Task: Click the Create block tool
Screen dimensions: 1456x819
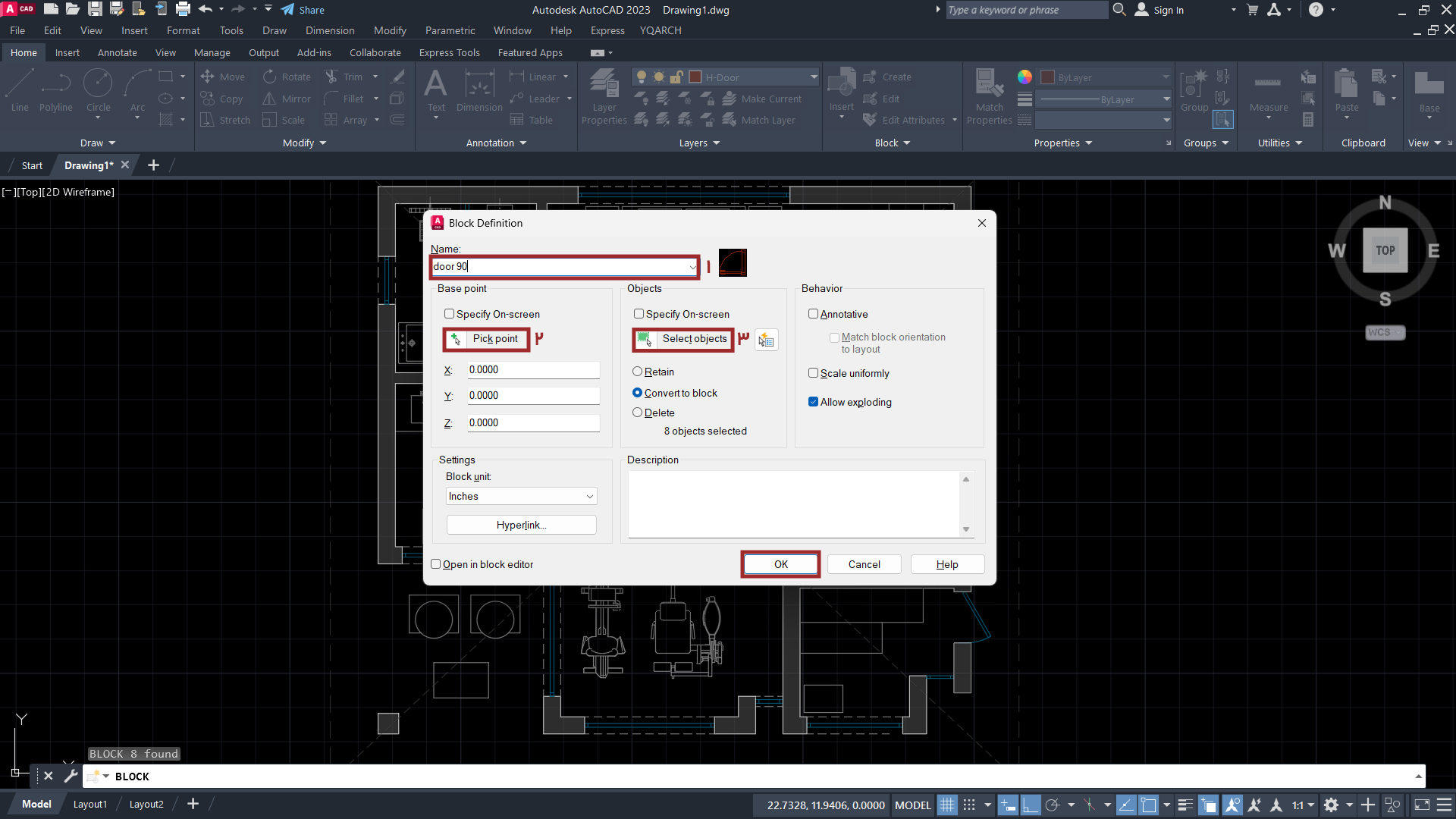Action: (x=887, y=77)
